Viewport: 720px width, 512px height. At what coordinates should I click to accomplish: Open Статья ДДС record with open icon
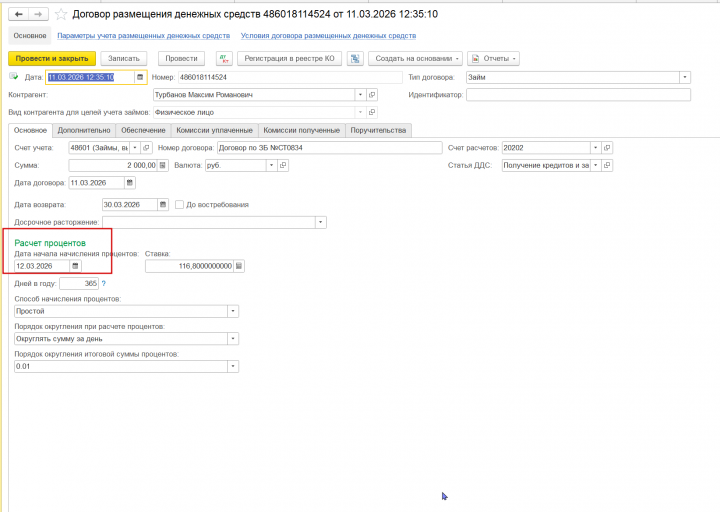607,165
